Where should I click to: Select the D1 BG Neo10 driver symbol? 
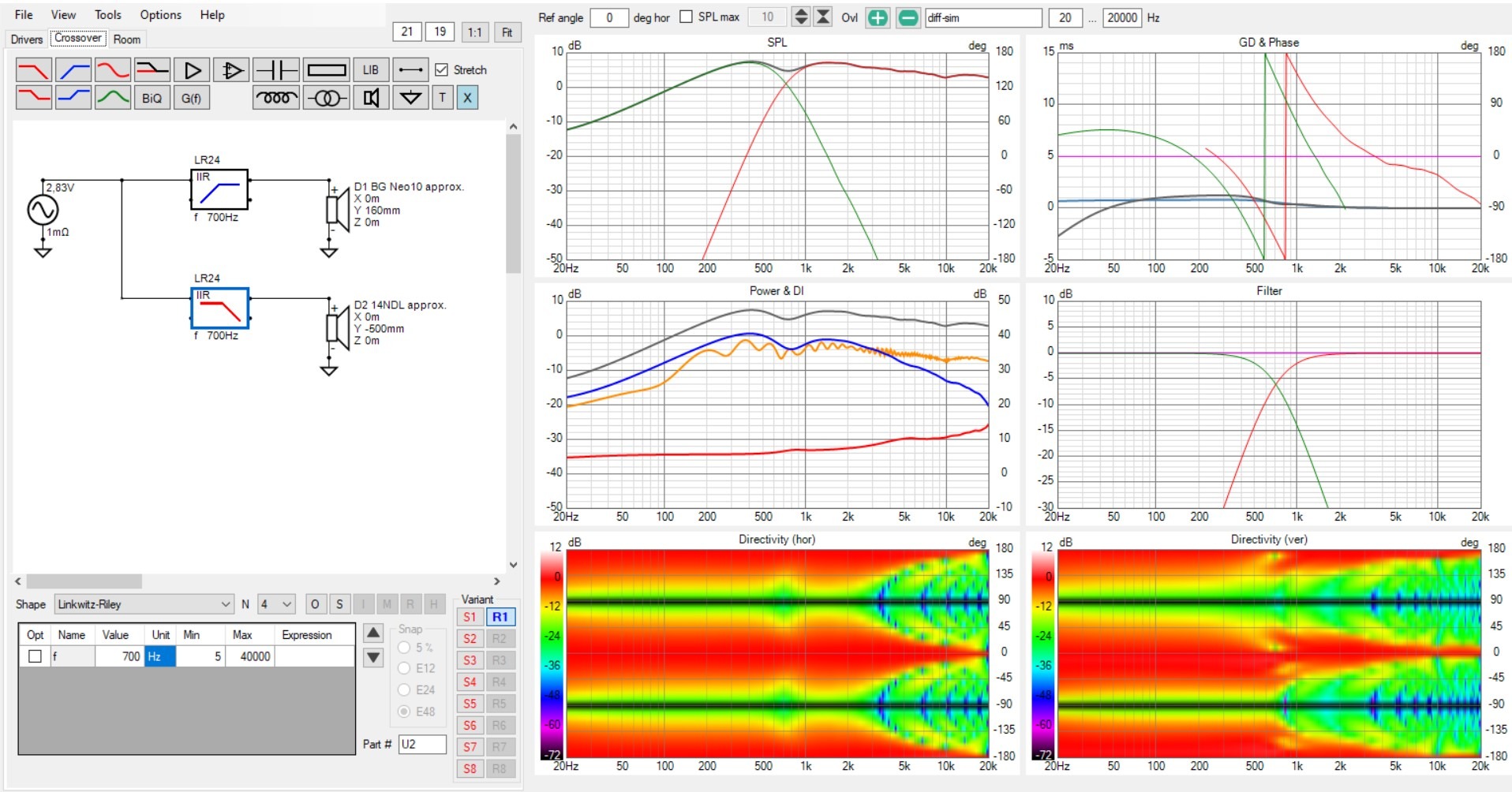(x=338, y=209)
